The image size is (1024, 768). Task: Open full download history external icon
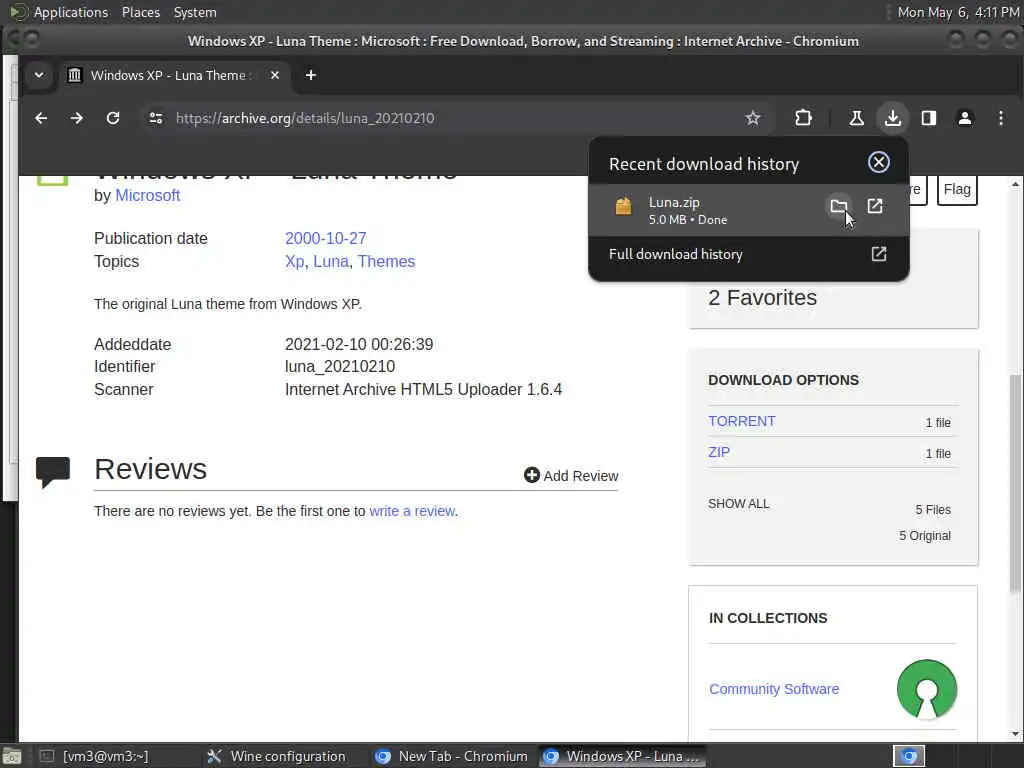coord(878,254)
